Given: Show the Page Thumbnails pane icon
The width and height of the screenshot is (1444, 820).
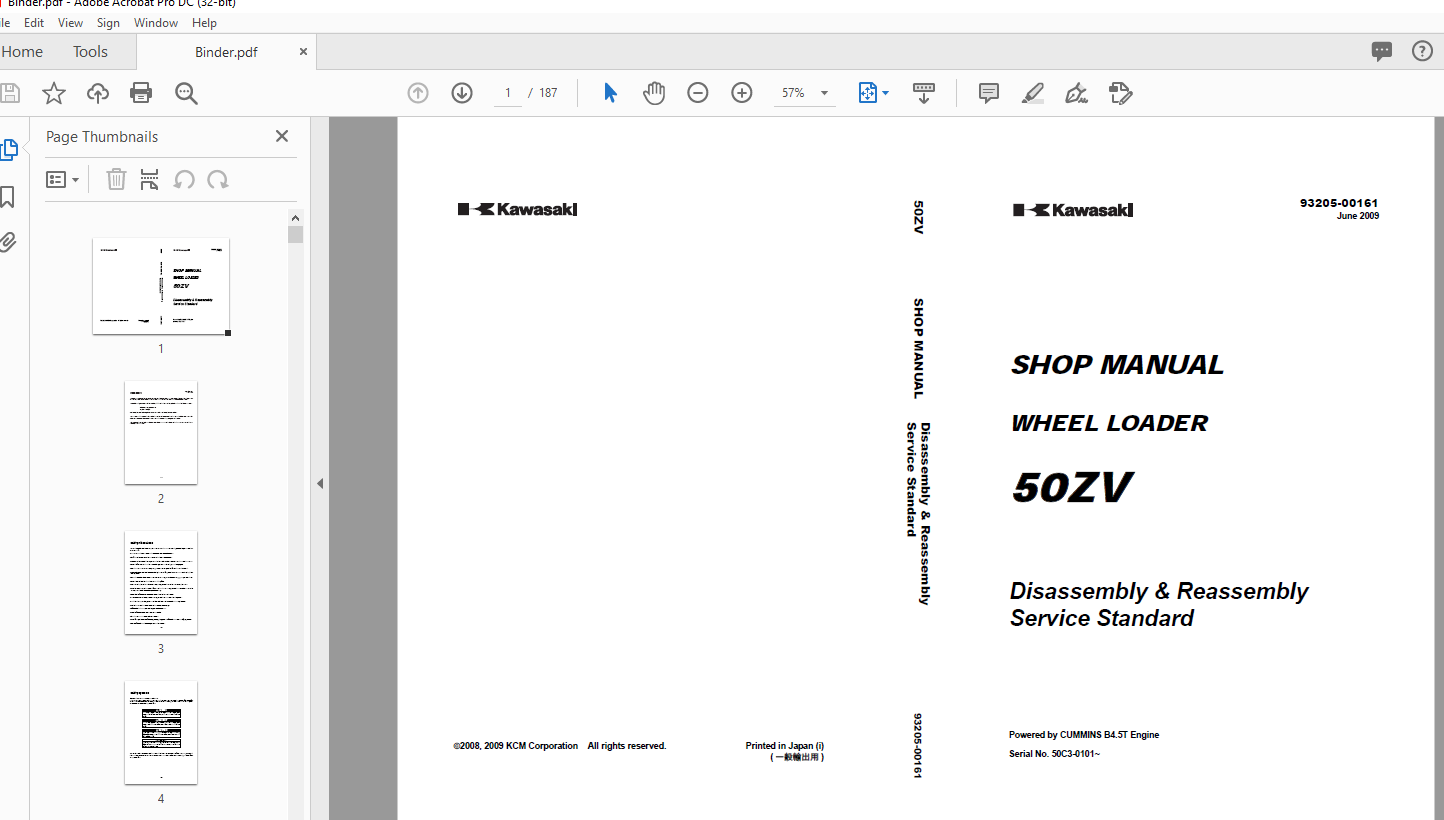Looking at the screenshot, I should tap(8, 150).
